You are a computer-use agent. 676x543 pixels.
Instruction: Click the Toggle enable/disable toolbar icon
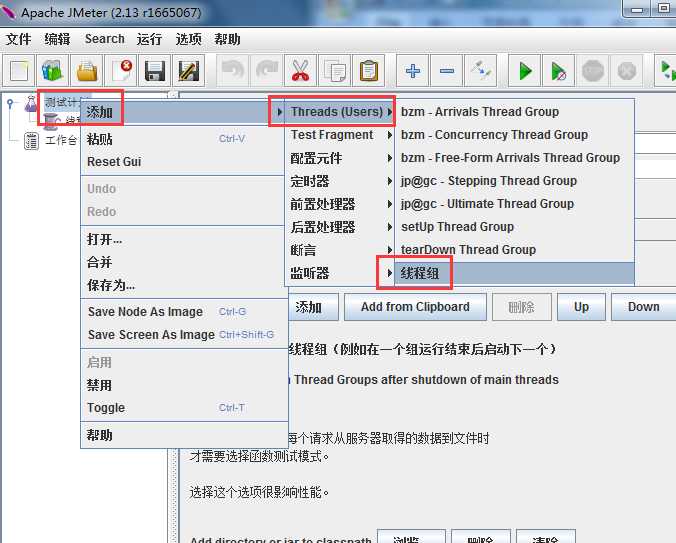point(481,71)
